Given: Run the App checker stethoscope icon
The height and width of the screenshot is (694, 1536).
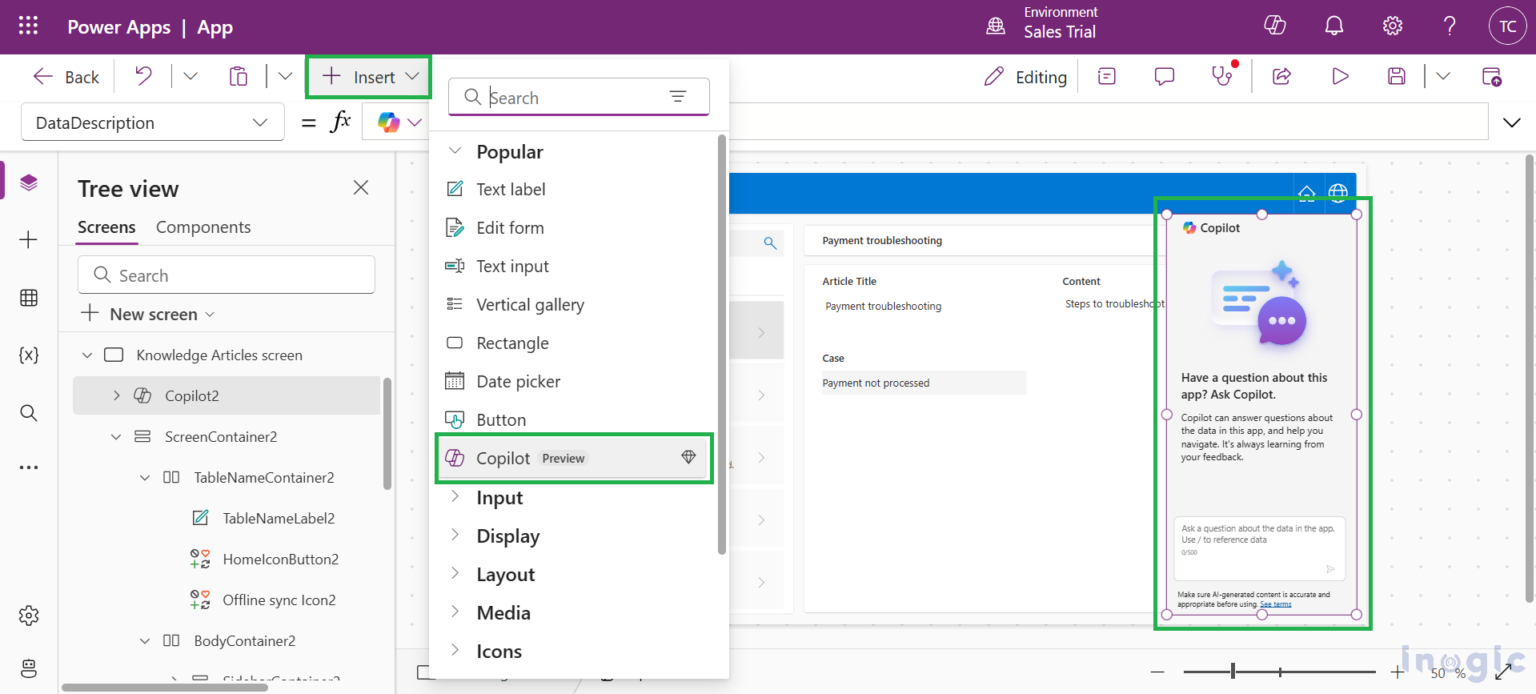Looking at the screenshot, I should pyautogui.click(x=1222, y=76).
